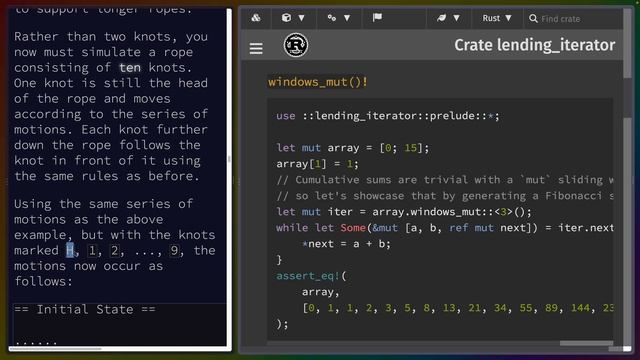Click the selected H knot marker
This screenshot has height=360, width=640.
(x=70, y=250)
